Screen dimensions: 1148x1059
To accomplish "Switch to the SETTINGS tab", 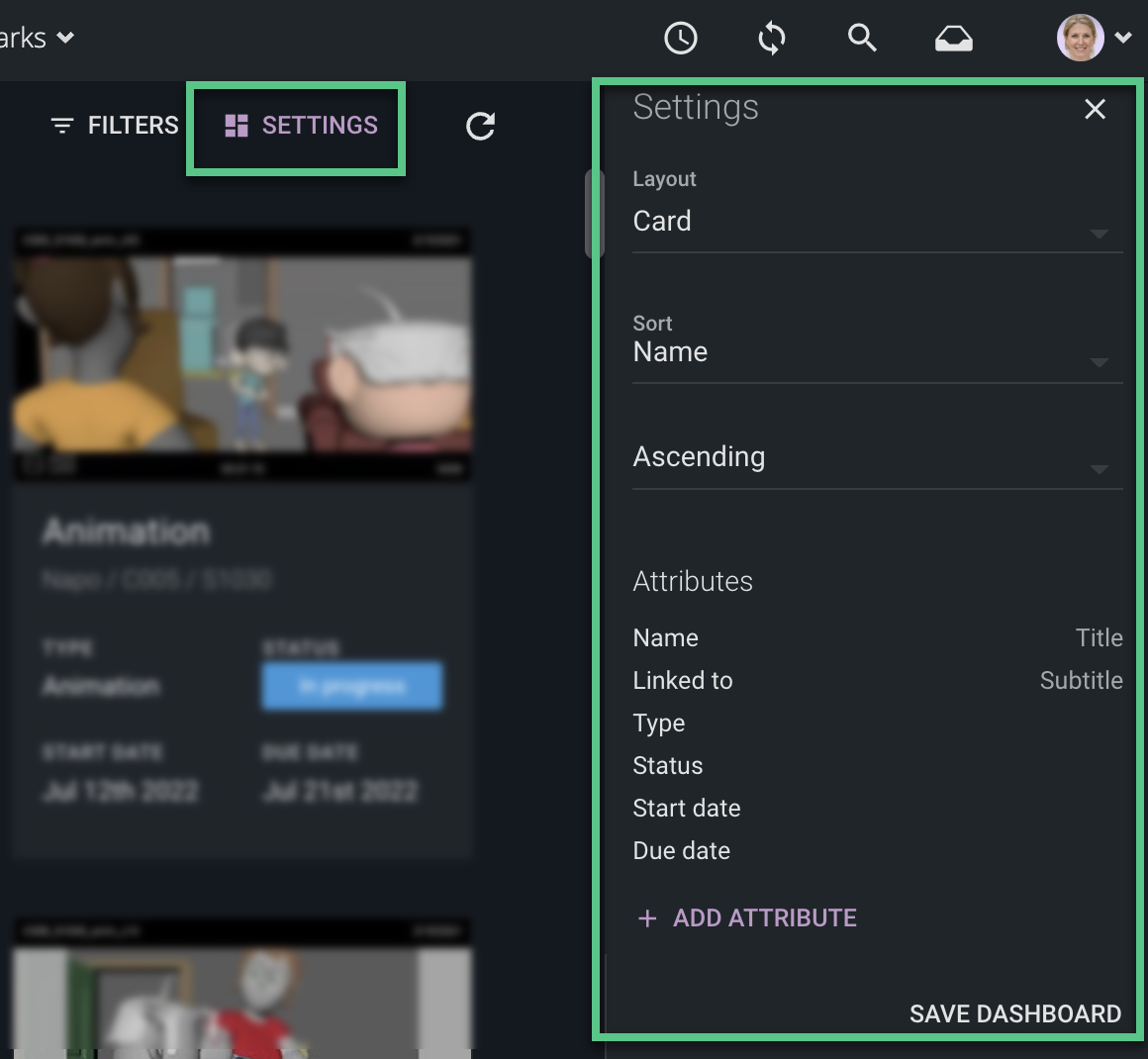I will (317, 125).
